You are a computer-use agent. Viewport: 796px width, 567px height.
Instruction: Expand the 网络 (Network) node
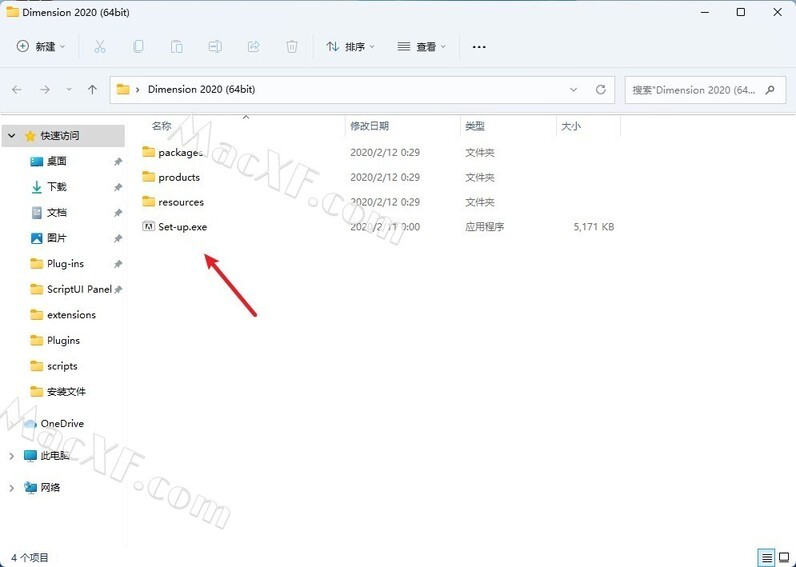(x=12, y=488)
